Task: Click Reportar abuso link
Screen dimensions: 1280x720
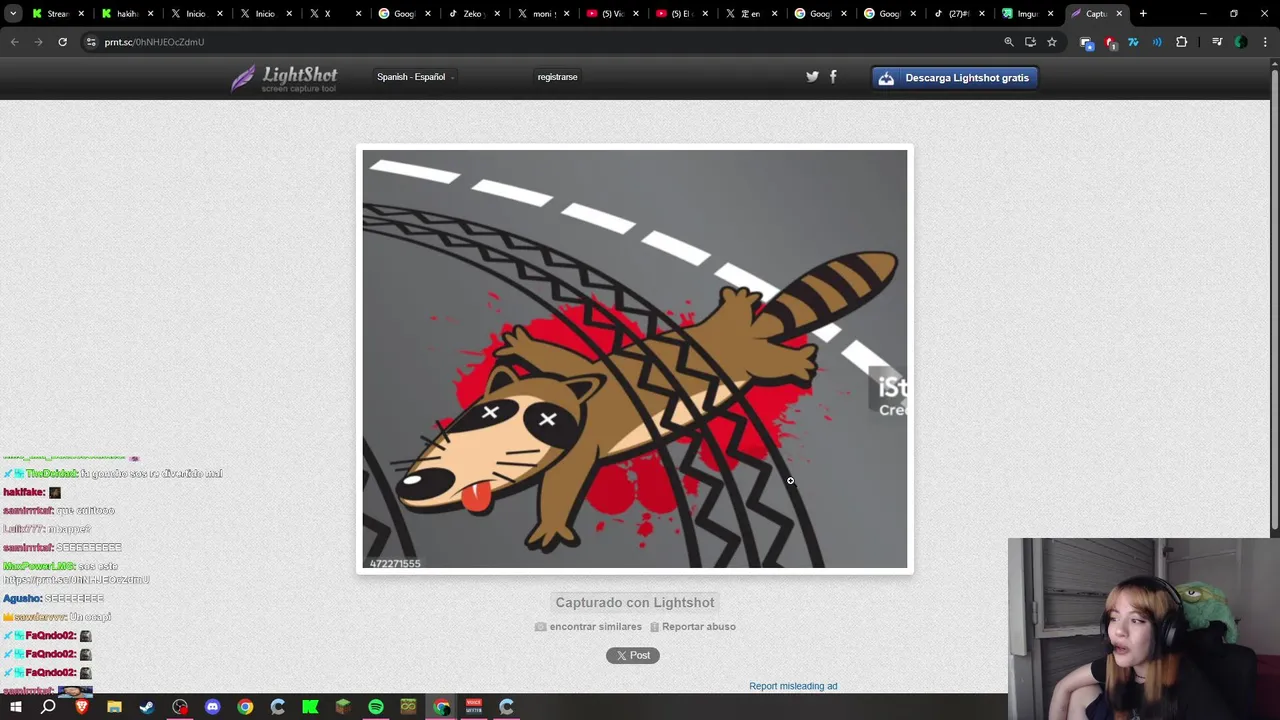Action: point(699,627)
